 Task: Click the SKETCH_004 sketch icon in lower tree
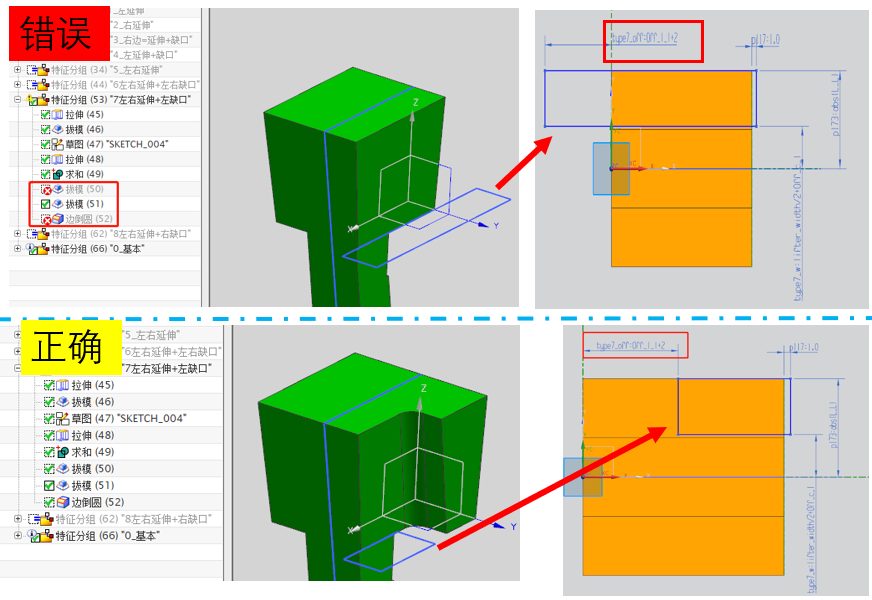click(x=62, y=419)
